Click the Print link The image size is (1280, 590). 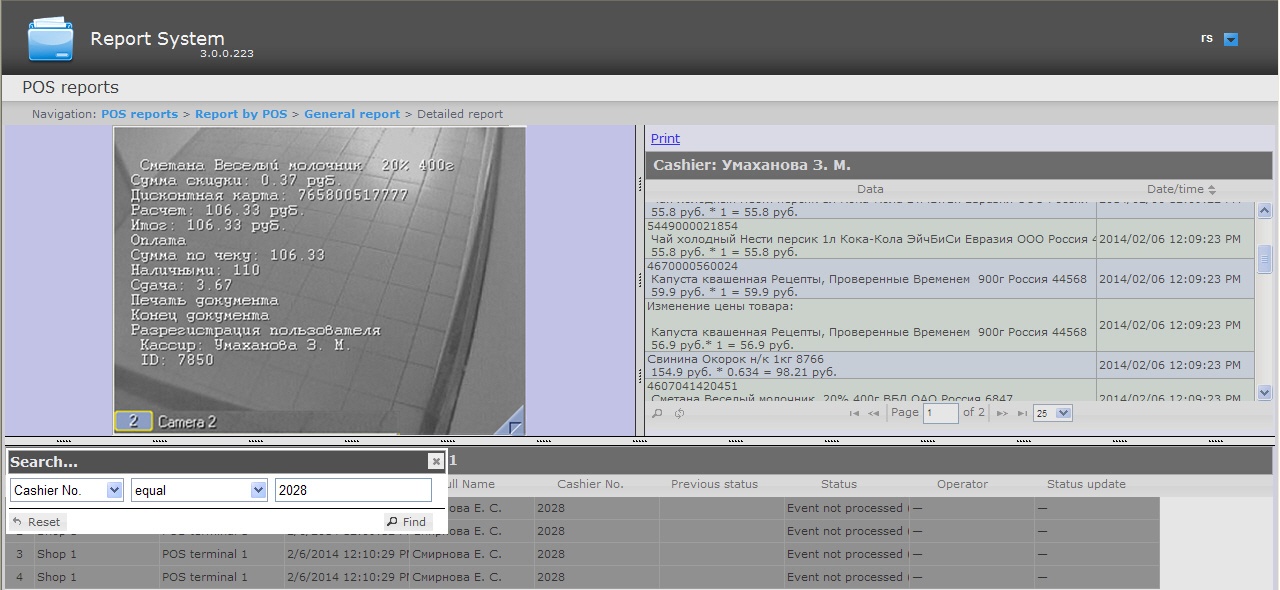[665, 139]
